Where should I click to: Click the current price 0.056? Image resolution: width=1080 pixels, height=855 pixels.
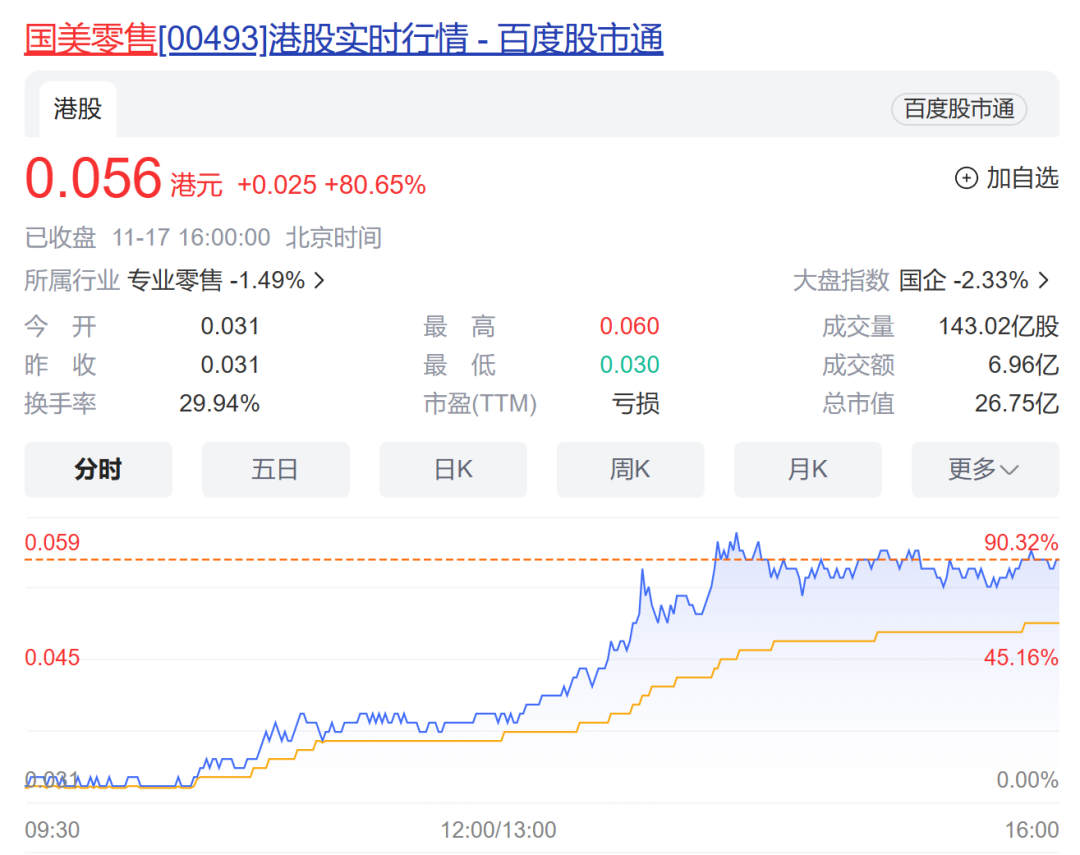coord(93,178)
